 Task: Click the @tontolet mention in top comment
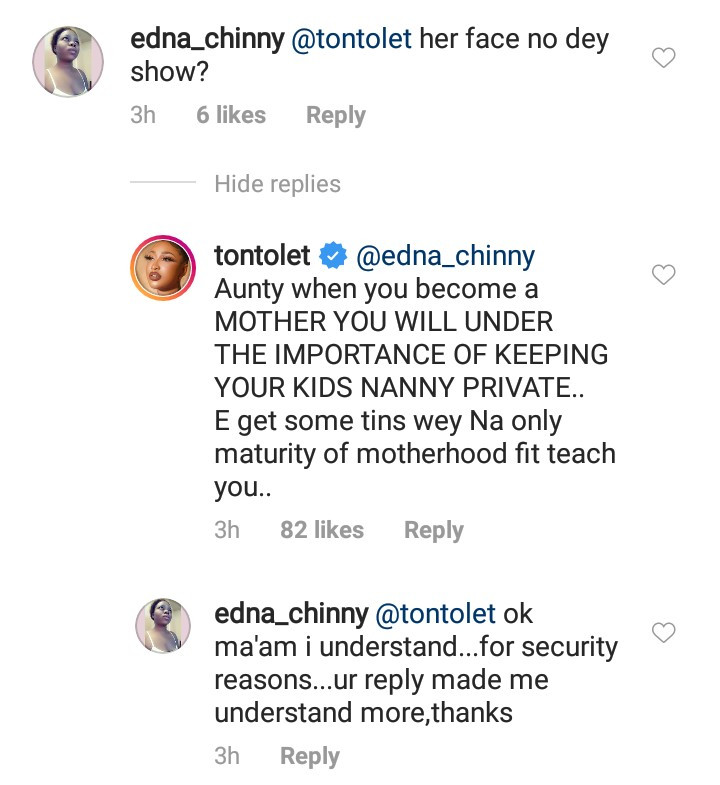(x=352, y=42)
